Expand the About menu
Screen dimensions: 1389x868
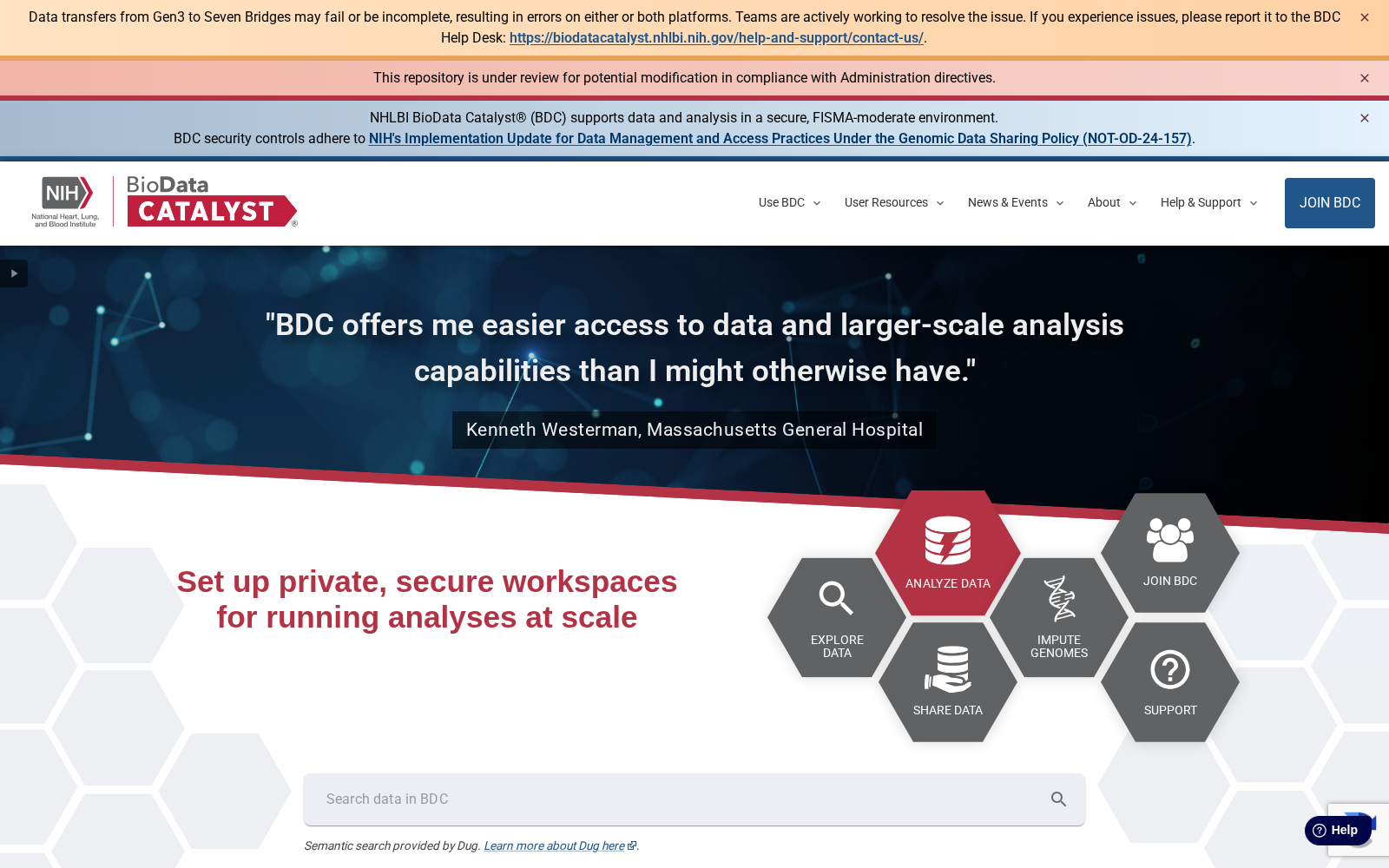pos(1112,203)
